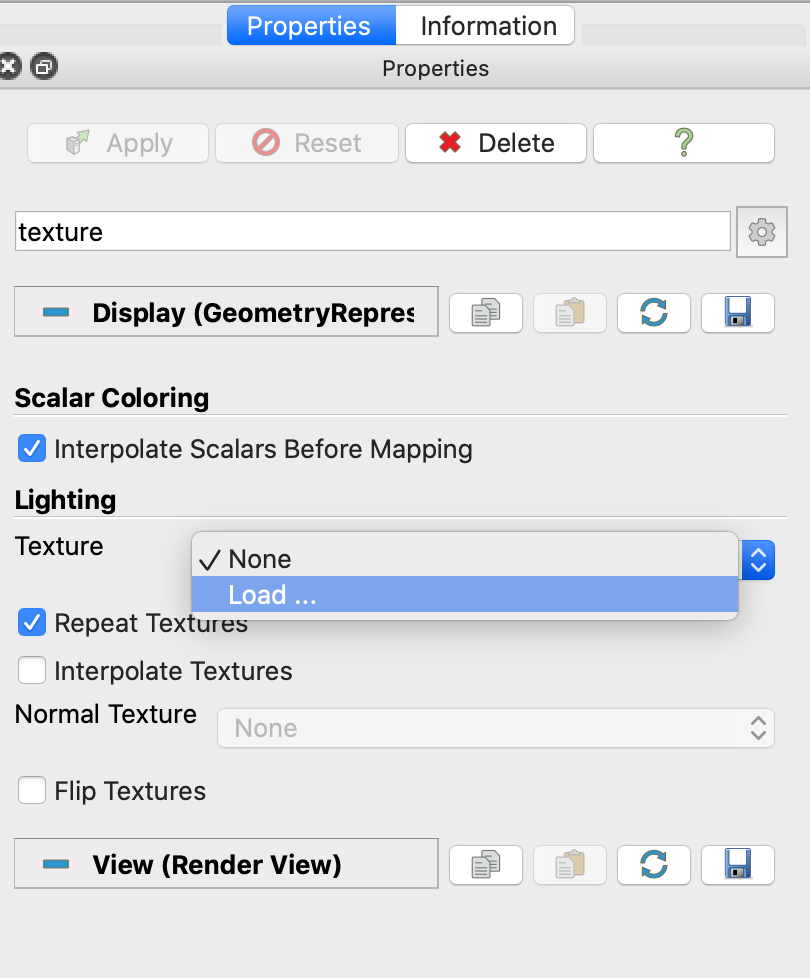Copy Display representation properties
Image resolution: width=810 pixels, height=978 pixels.
click(485, 312)
